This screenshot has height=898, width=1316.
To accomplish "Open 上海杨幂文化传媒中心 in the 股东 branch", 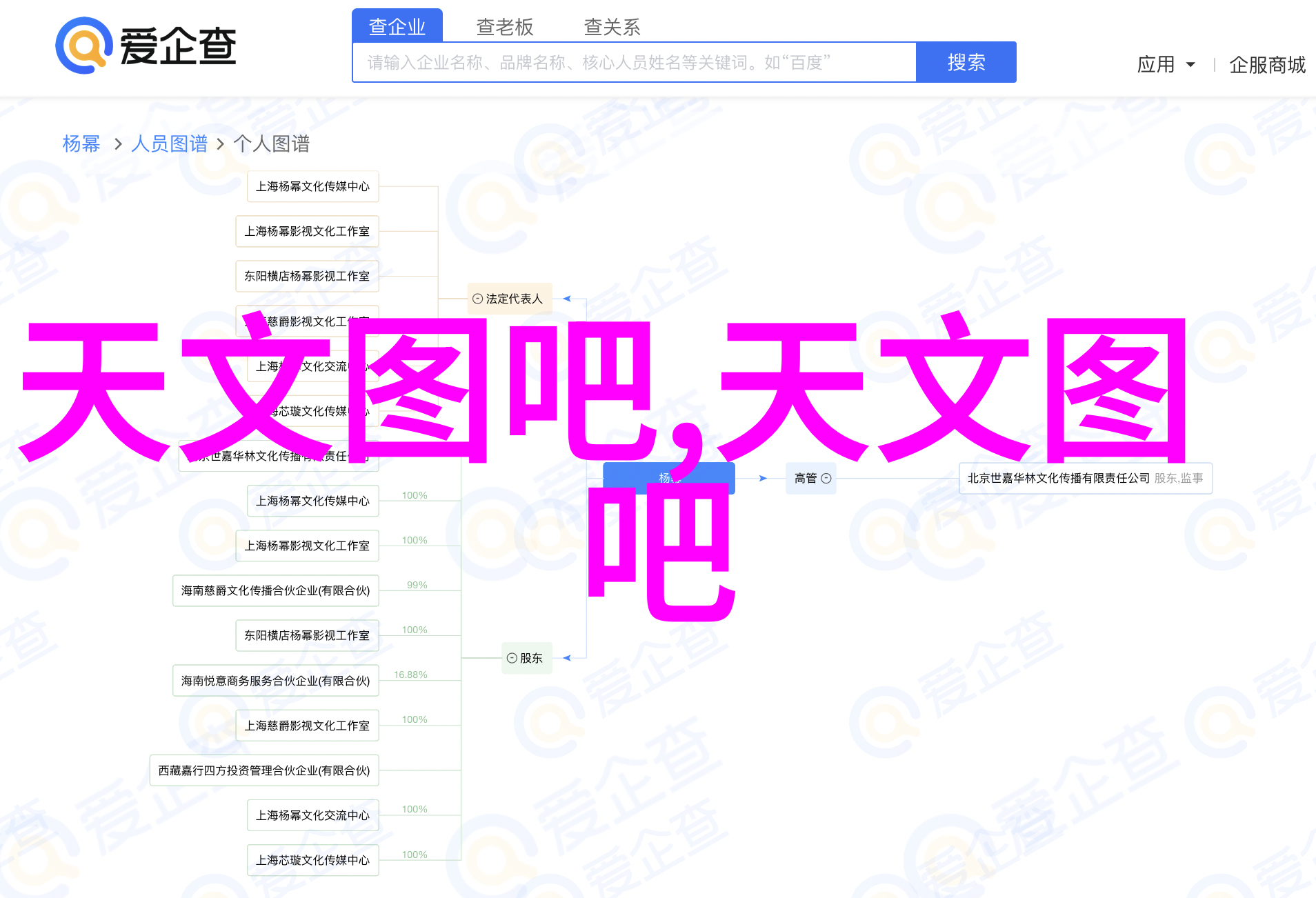I will point(313,501).
